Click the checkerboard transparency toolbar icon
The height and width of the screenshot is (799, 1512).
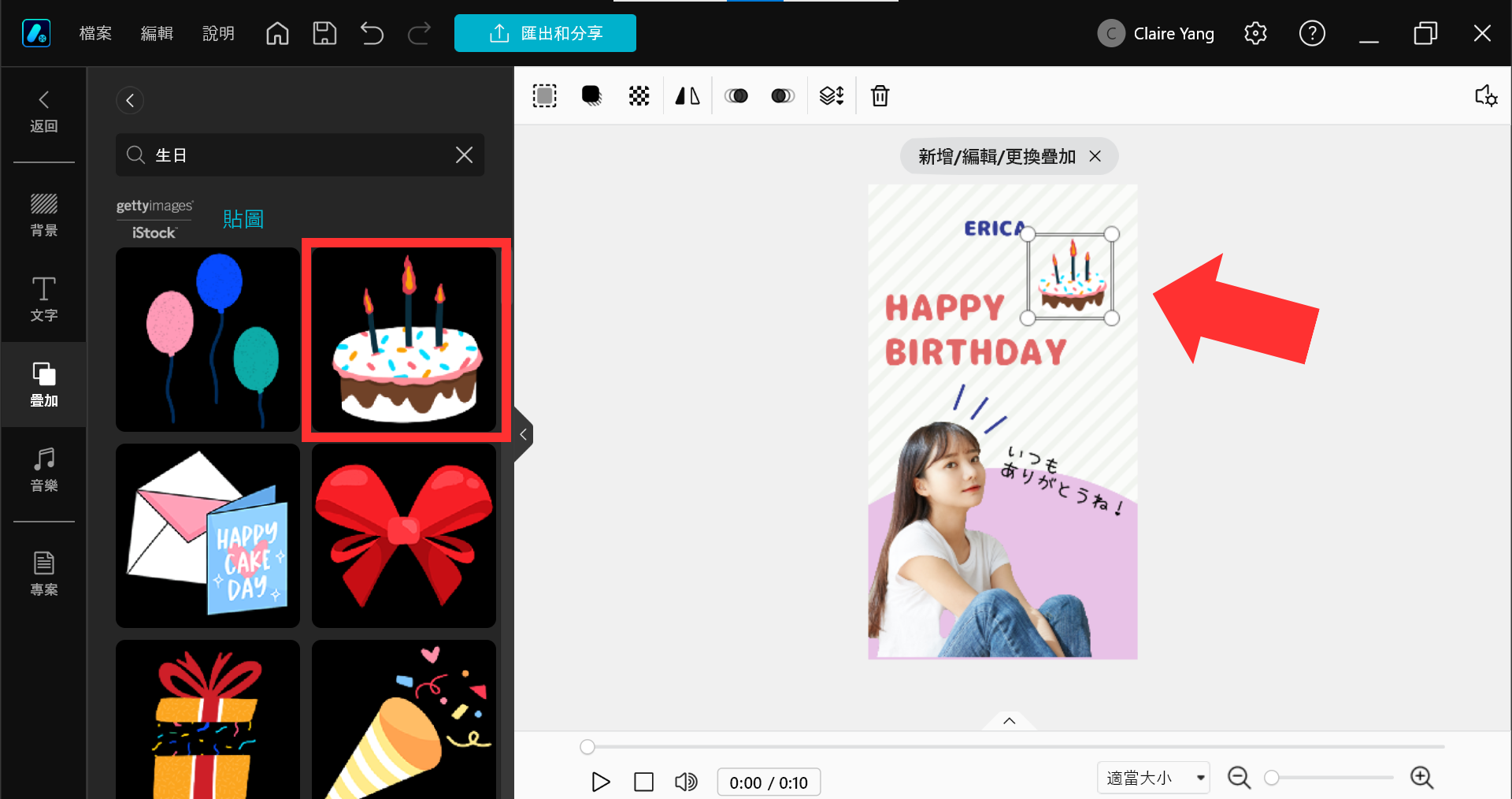639,95
